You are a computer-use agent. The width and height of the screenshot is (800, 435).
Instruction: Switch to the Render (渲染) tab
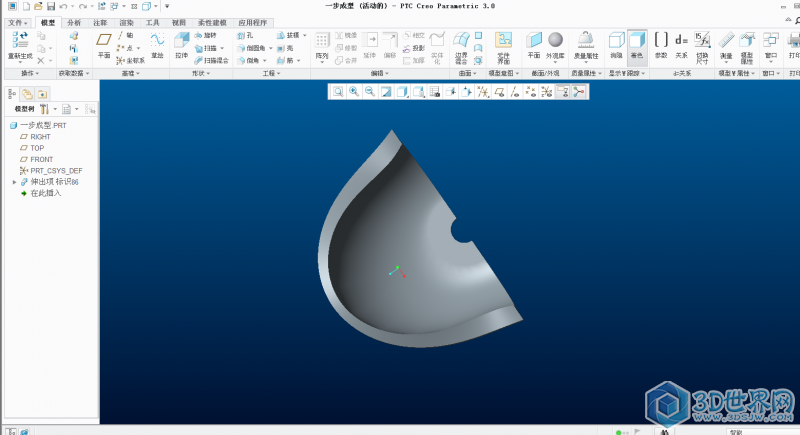coord(127,22)
